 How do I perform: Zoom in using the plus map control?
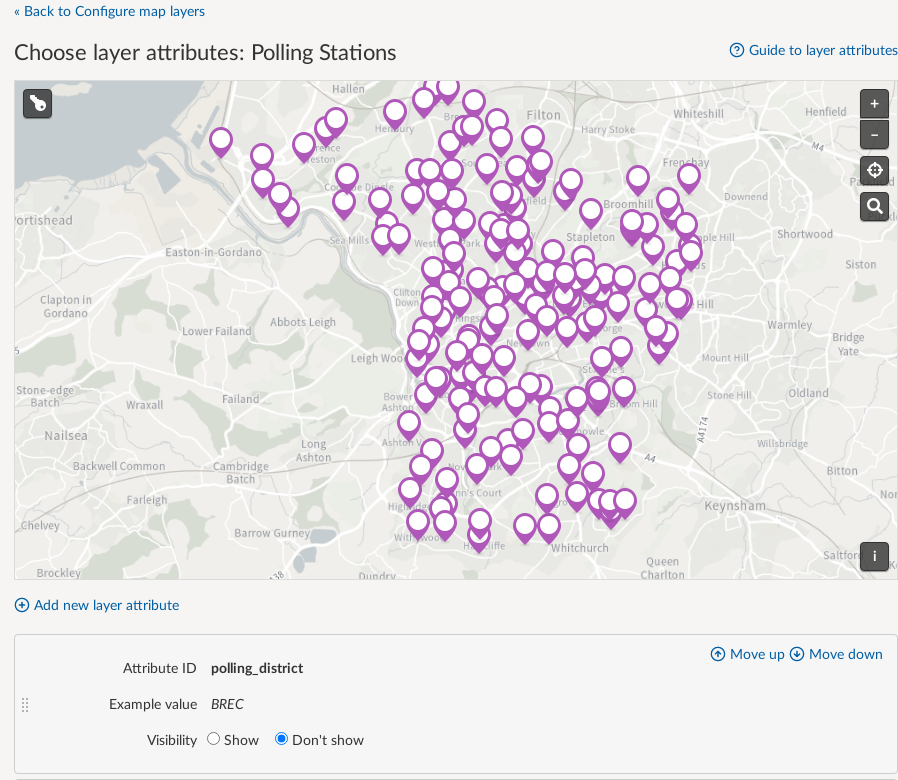tap(874, 103)
